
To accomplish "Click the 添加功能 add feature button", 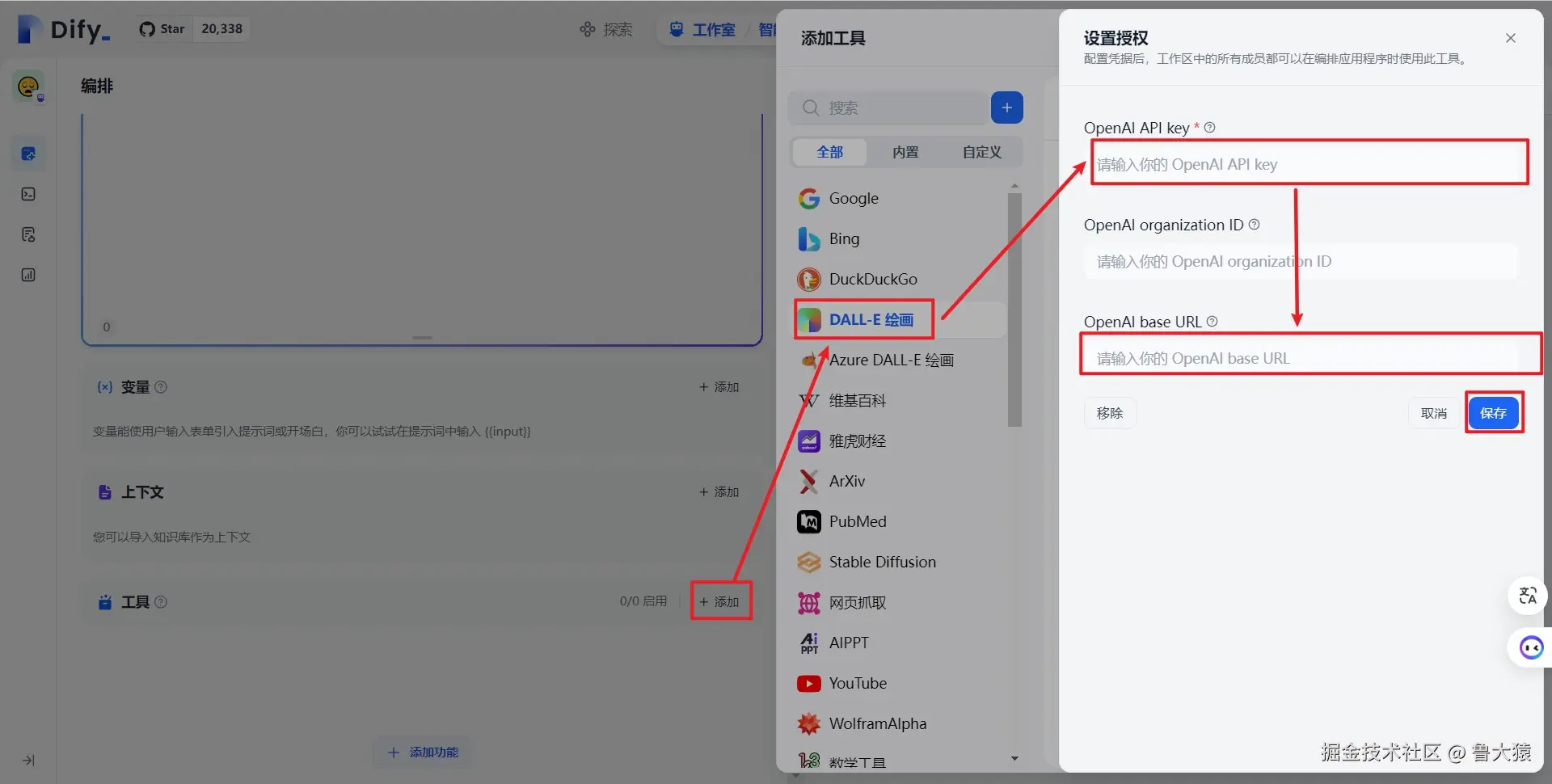I will (x=423, y=752).
